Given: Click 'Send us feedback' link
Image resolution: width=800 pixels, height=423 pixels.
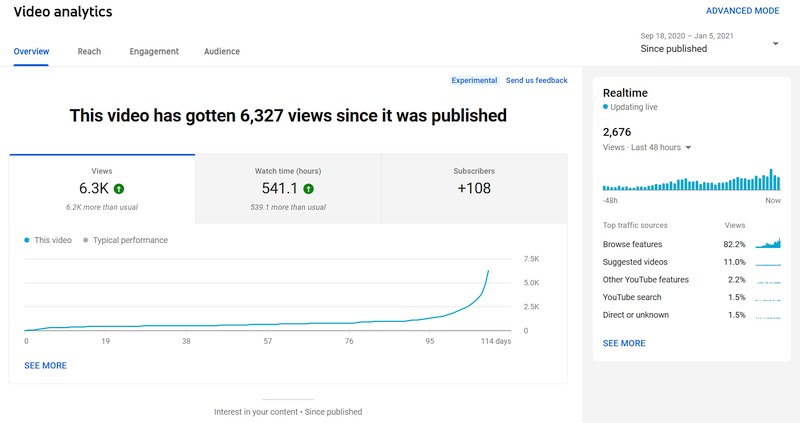Looking at the screenshot, I should click(536, 80).
